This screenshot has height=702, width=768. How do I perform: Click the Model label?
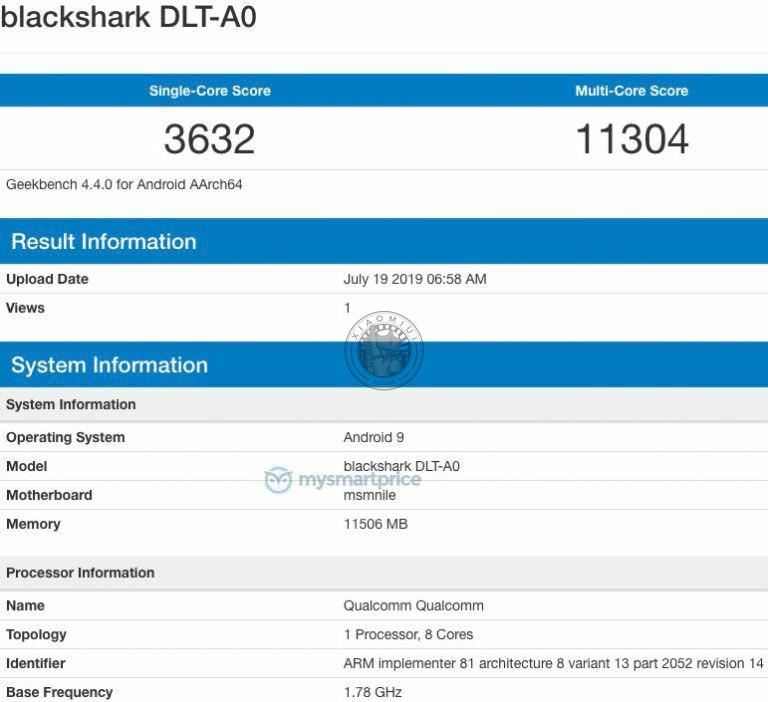[x=26, y=466]
